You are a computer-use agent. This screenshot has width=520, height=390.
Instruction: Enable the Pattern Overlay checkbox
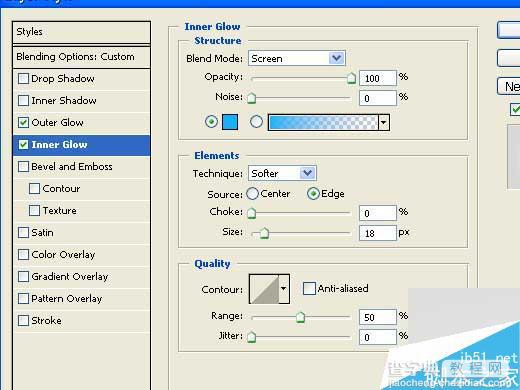click(x=23, y=299)
